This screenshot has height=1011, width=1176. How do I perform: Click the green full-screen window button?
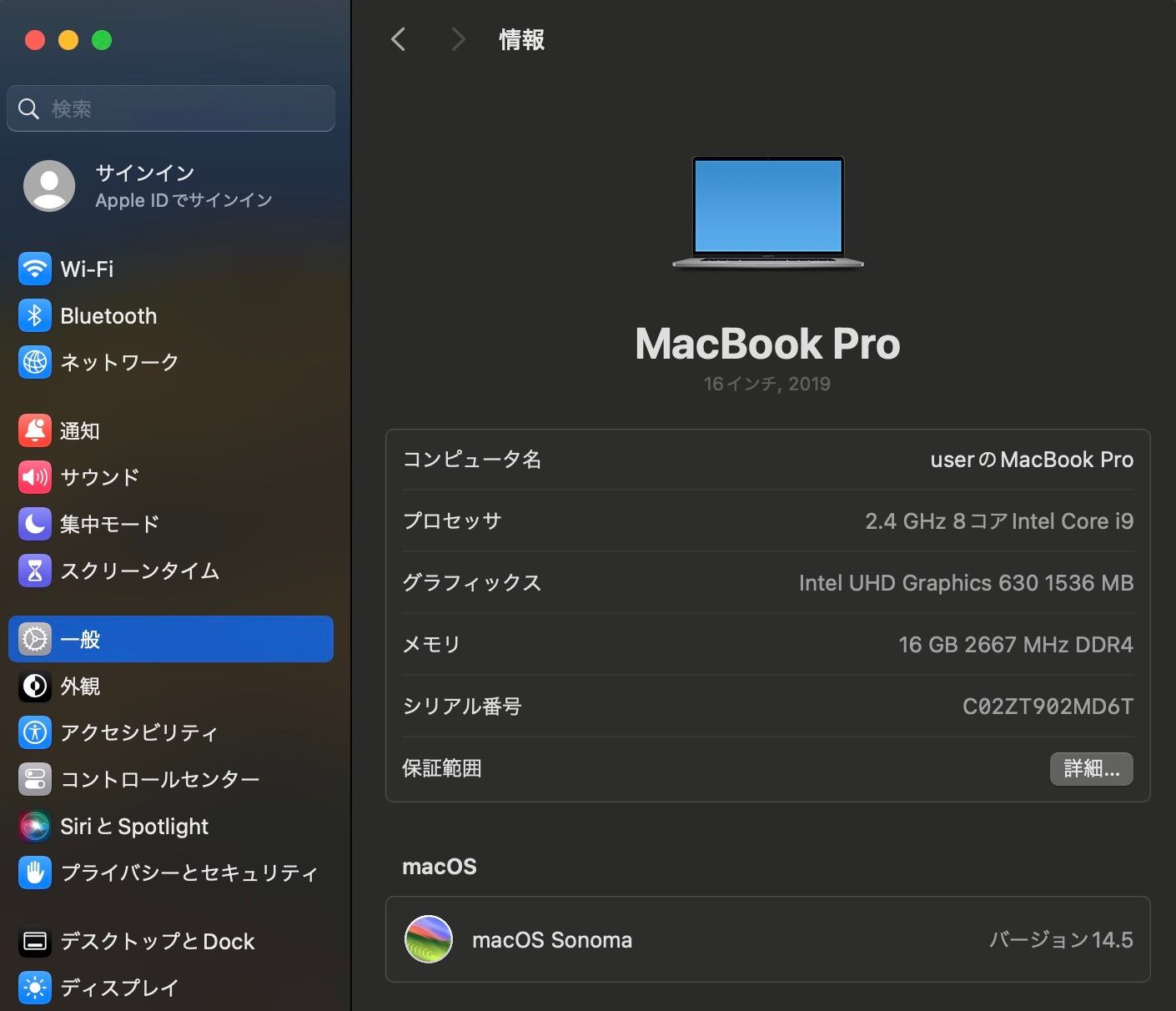(102, 40)
